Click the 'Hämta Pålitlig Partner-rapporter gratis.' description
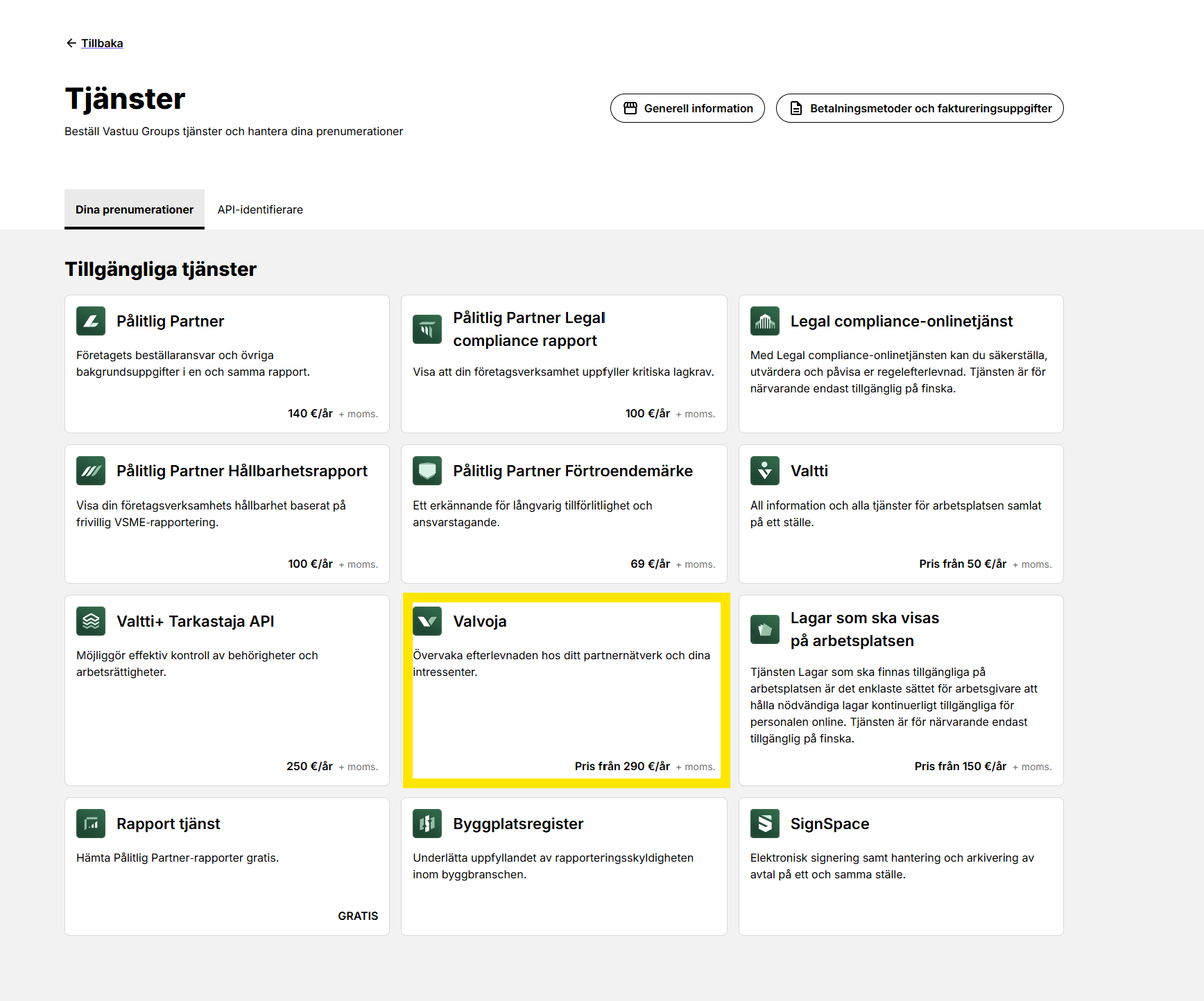The width and height of the screenshot is (1204, 1001). [x=178, y=858]
